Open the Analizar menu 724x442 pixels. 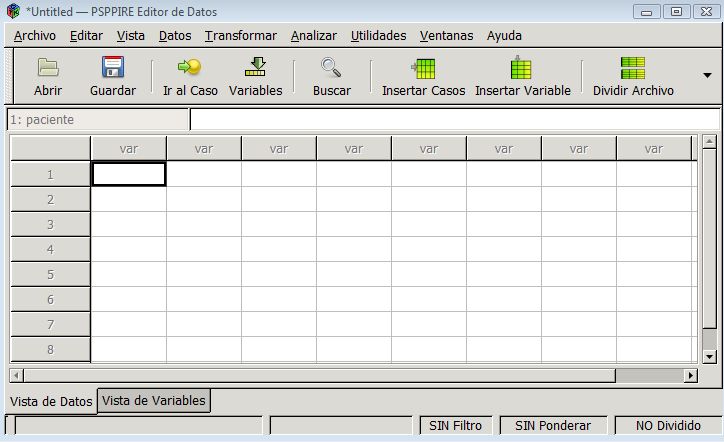tap(314, 35)
